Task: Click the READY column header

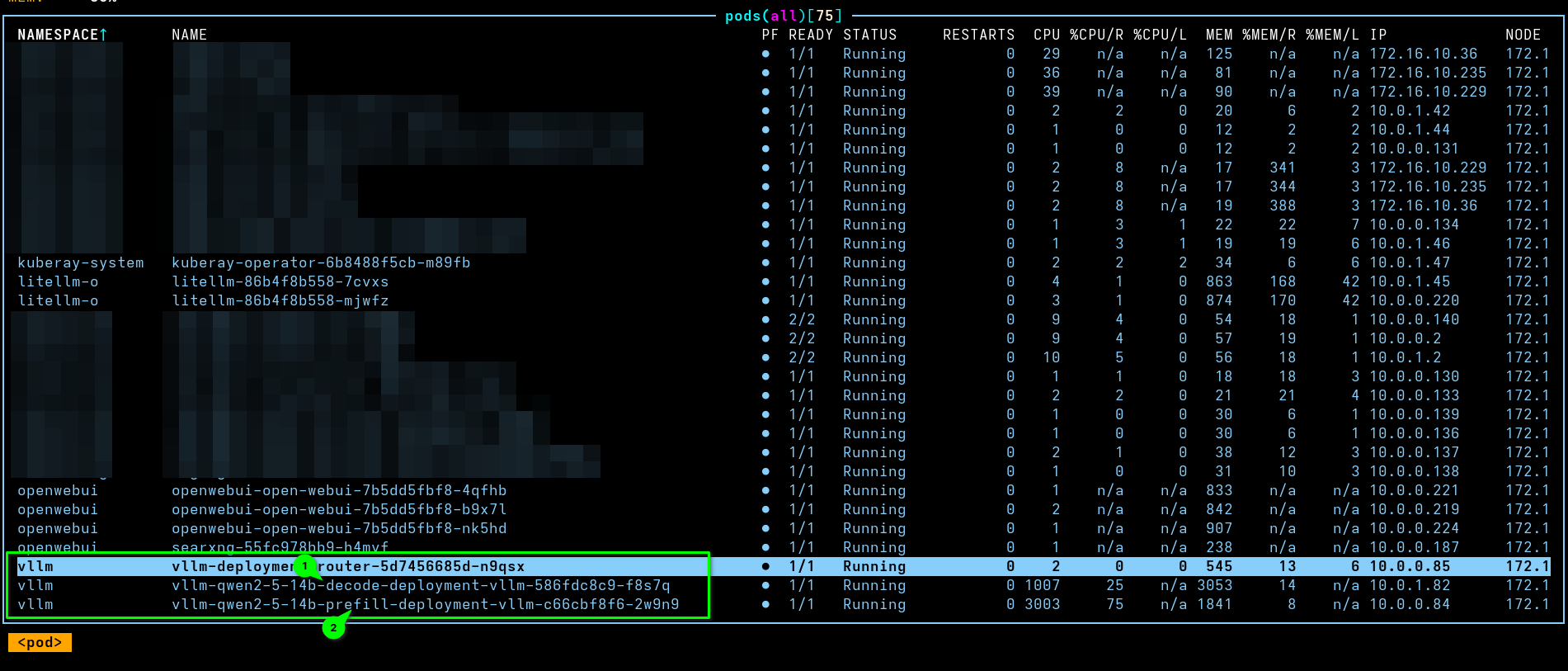Action: (x=811, y=35)
